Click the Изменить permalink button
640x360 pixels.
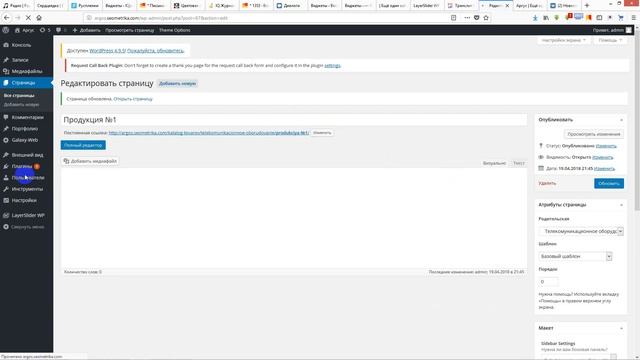(322, 133)
